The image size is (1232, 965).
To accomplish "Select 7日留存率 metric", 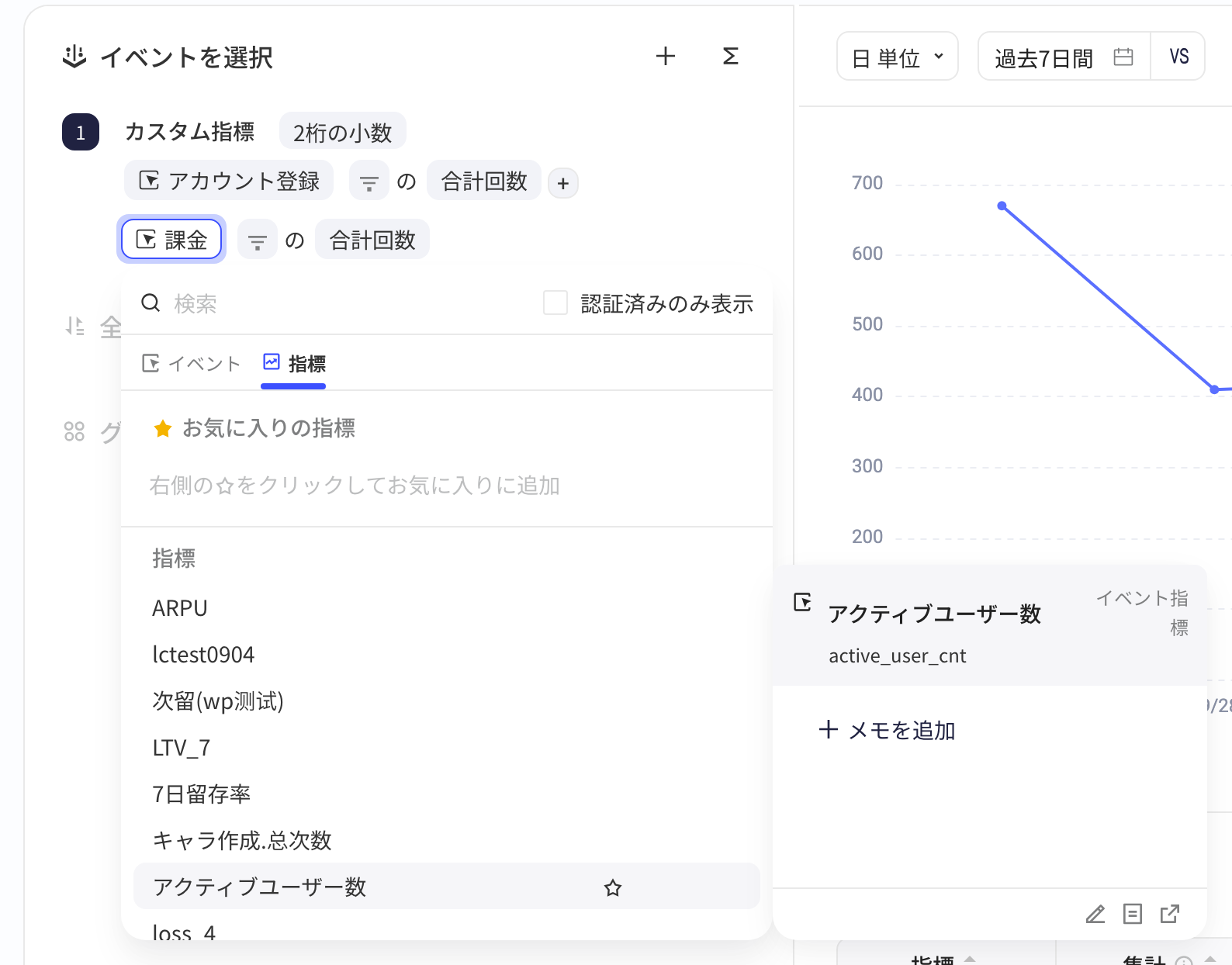I will pos(446,794).
